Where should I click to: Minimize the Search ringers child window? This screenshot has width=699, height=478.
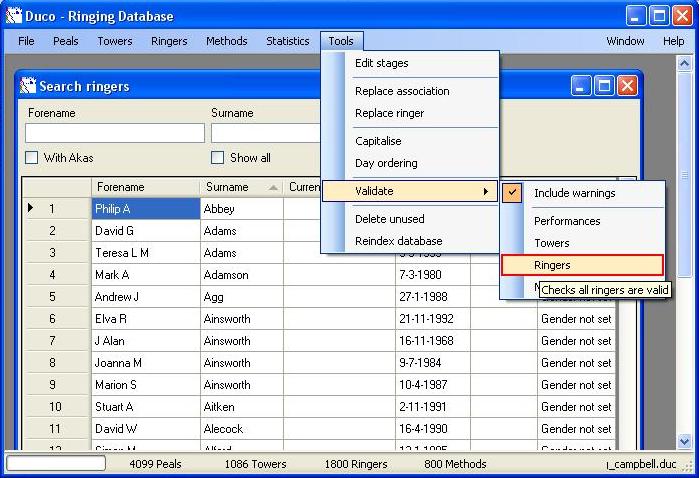(581, 86)
